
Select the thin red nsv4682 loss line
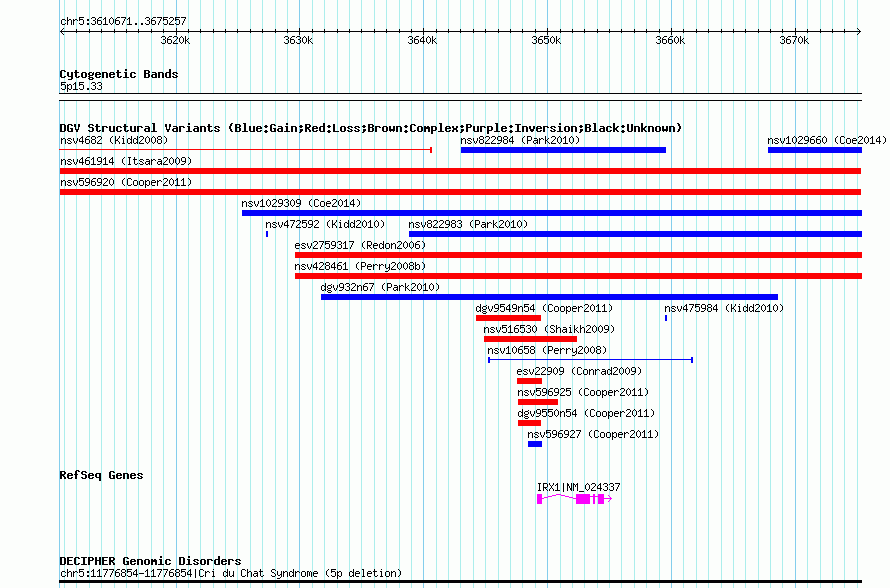point(246,150)
